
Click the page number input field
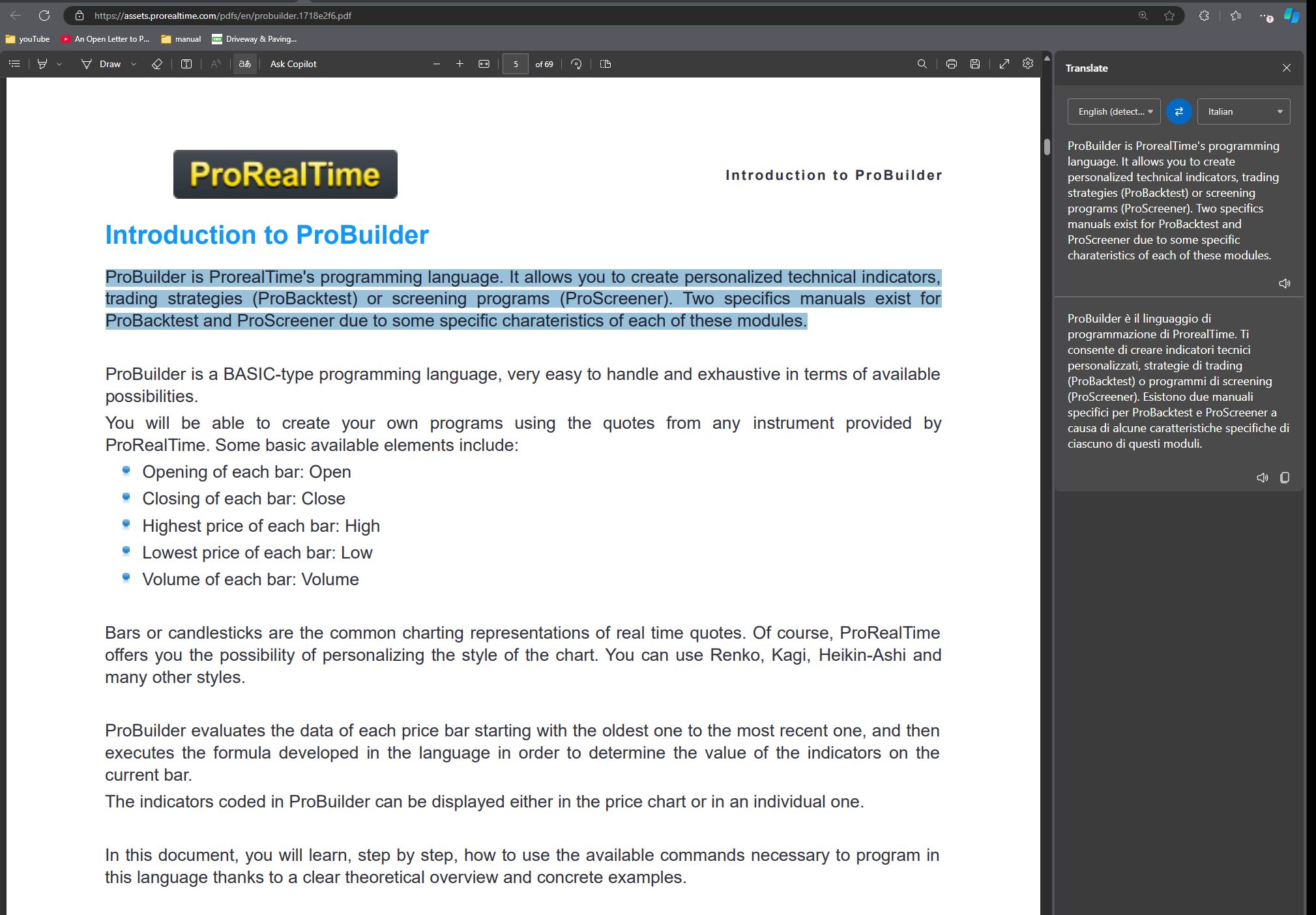(516, 64)
